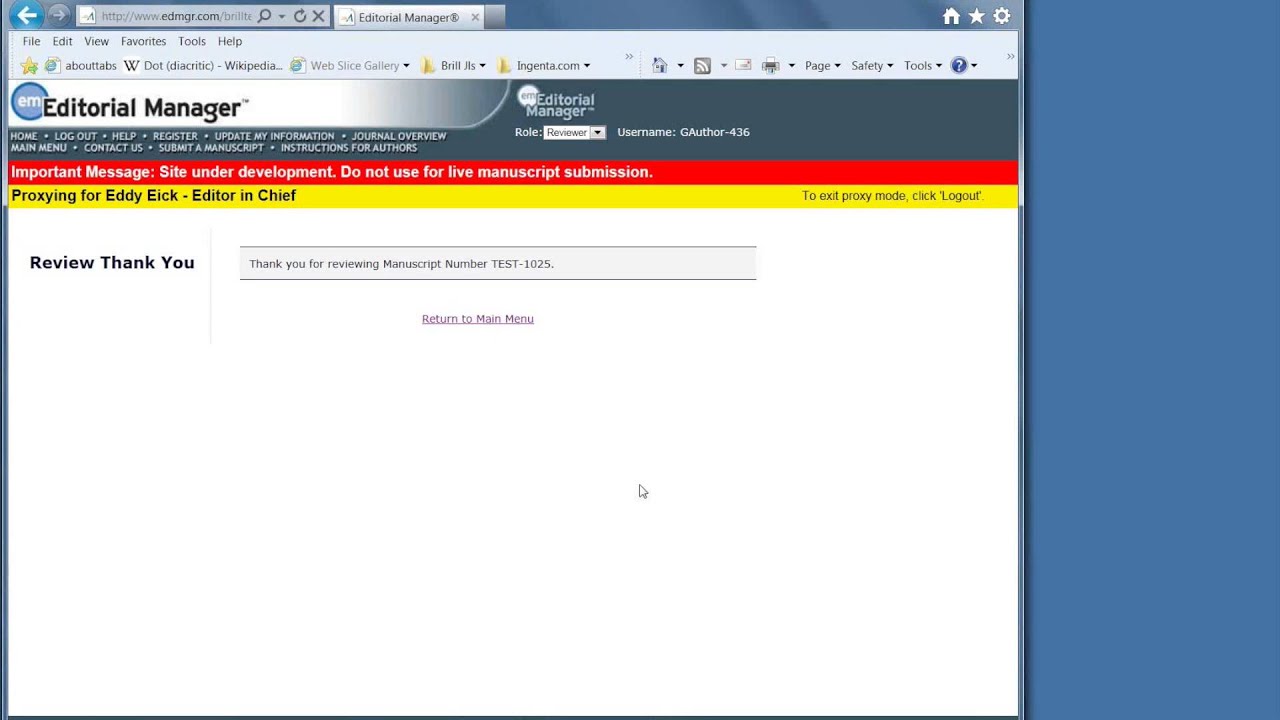This screenshot has width=1280, height=720.
Task: Click the Return to Main Menu link
Action: pos(478,319)
